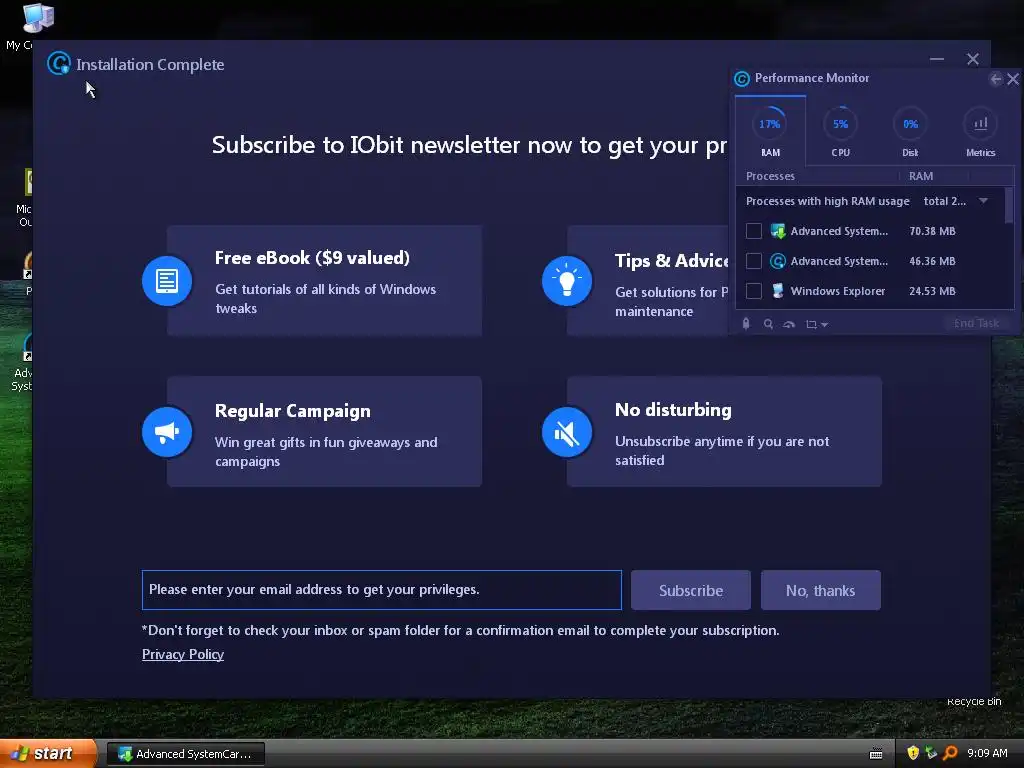Click the Free eBook document icon
The height and width of the screenshot is (768, 1024).
(x=167, y=281)
